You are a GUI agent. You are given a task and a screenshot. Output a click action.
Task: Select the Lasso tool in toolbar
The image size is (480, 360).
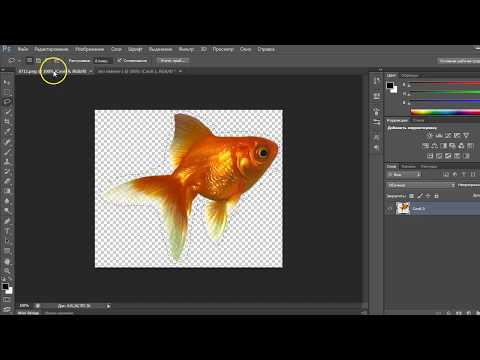[7, 102]
